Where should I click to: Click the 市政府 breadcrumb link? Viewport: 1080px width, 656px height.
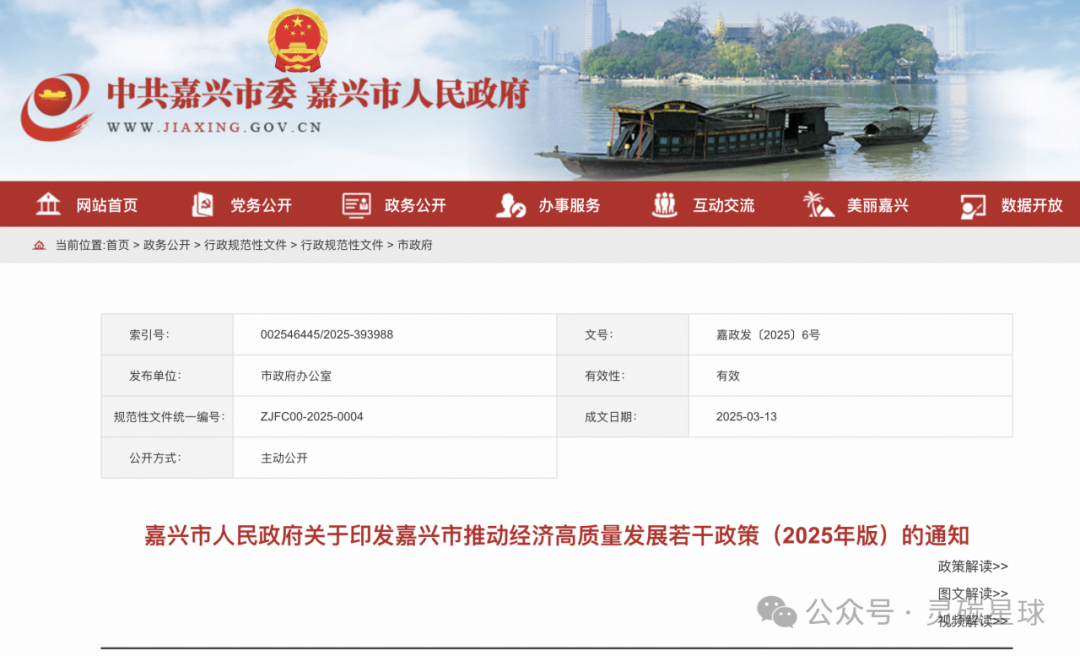point(415,245)
